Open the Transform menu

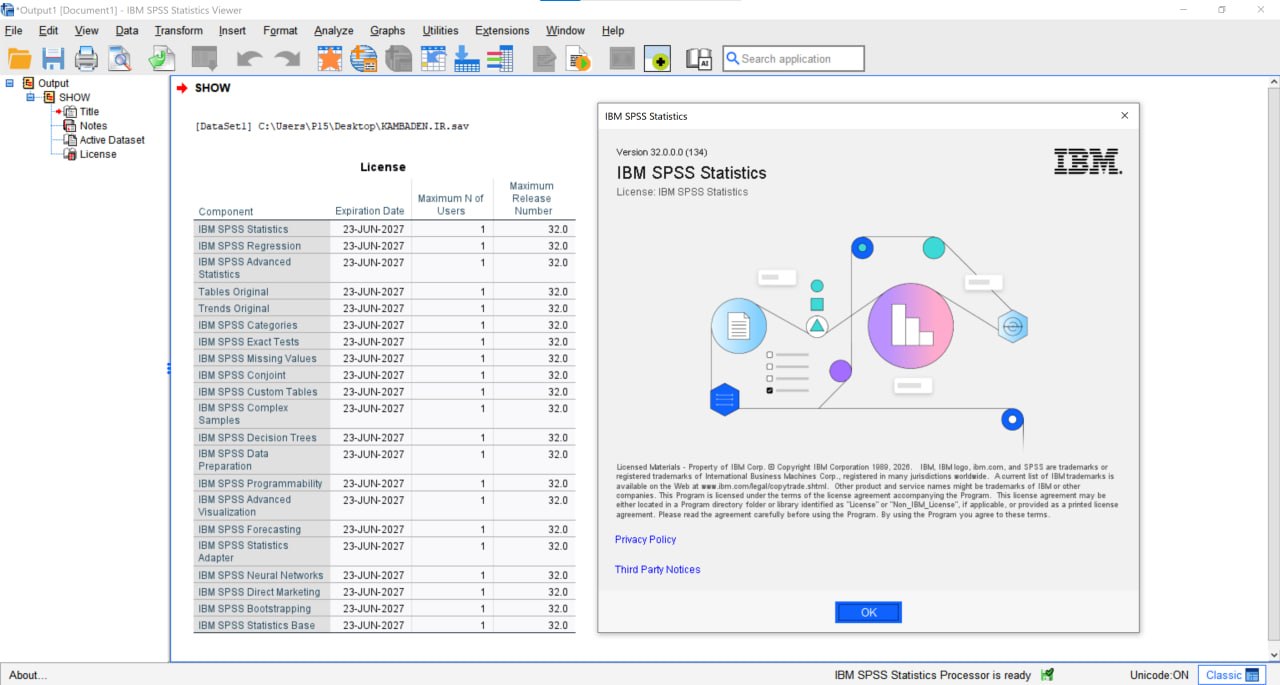tap(178, 31)
